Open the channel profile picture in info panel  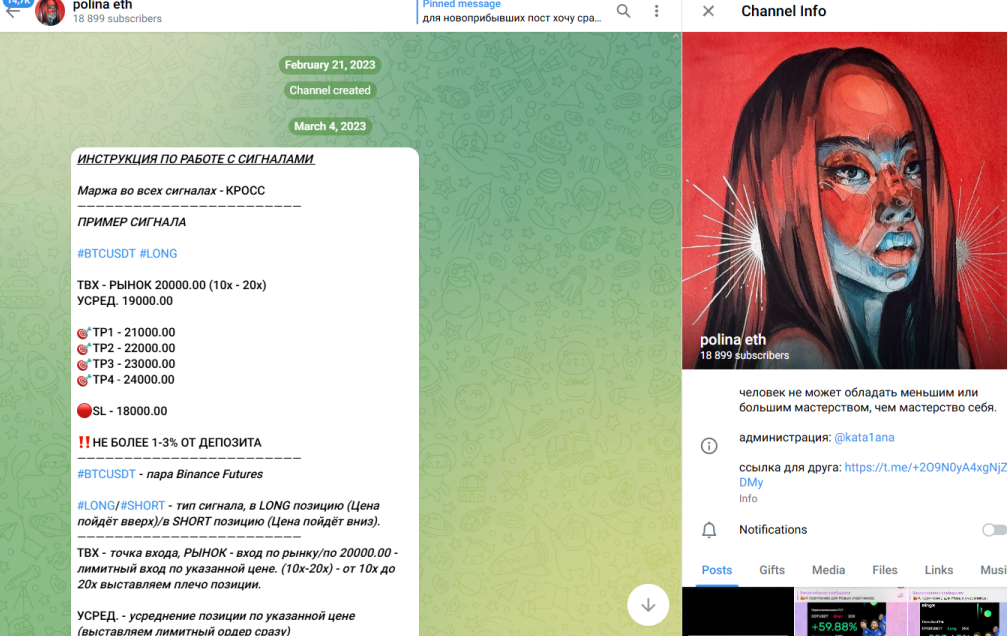pyautogui.click(x=845, y=200)
